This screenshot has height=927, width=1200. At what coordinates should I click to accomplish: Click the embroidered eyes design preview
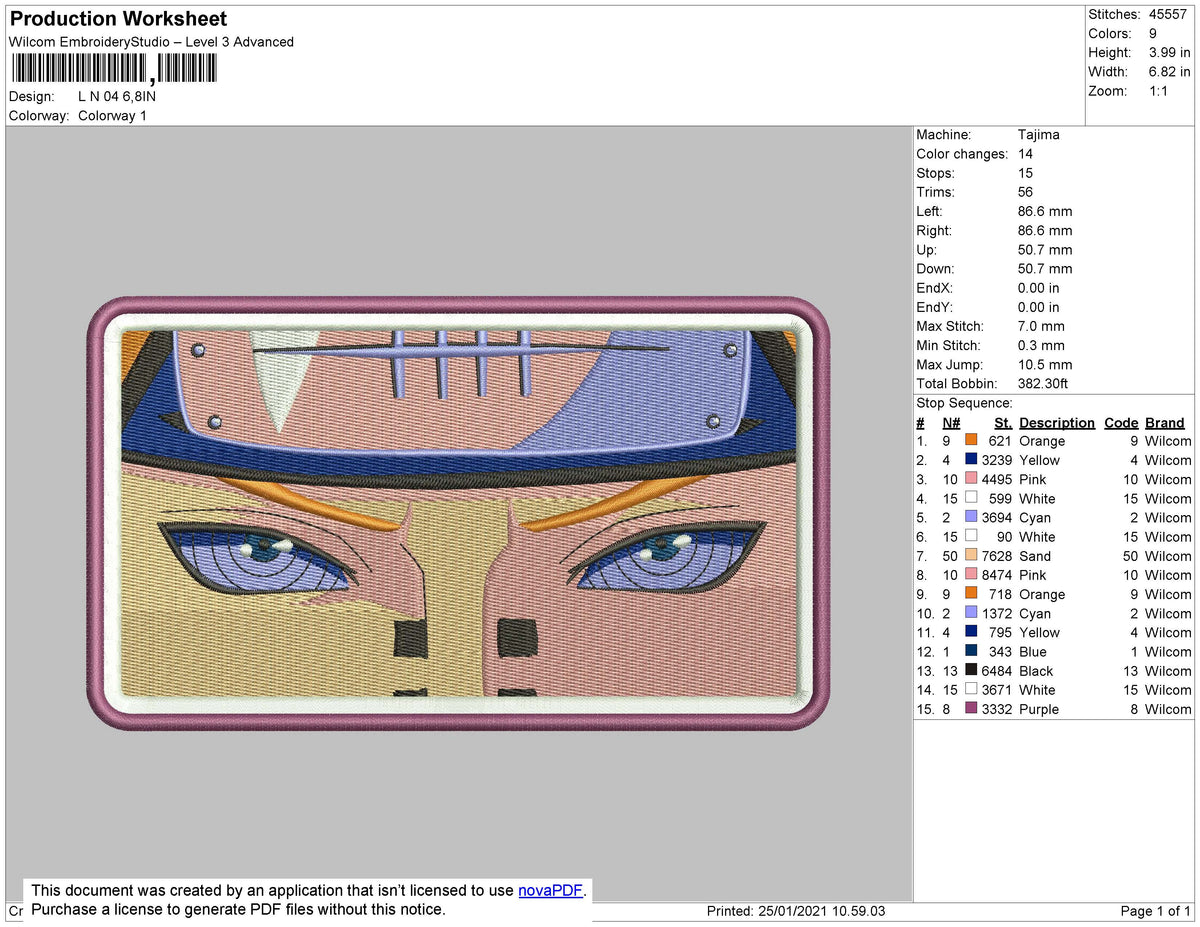coord(459,513)
